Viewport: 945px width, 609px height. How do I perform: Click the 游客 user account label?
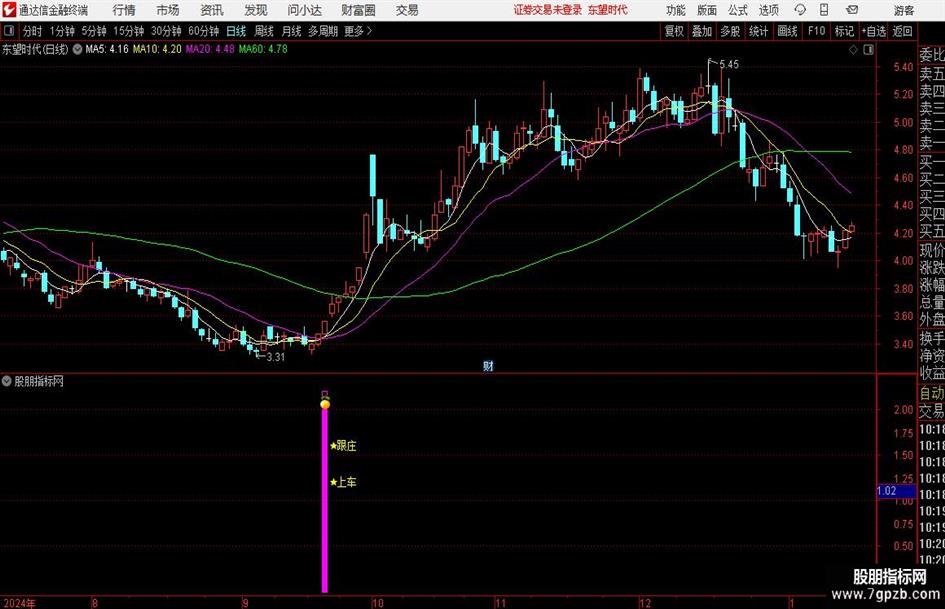903,10
